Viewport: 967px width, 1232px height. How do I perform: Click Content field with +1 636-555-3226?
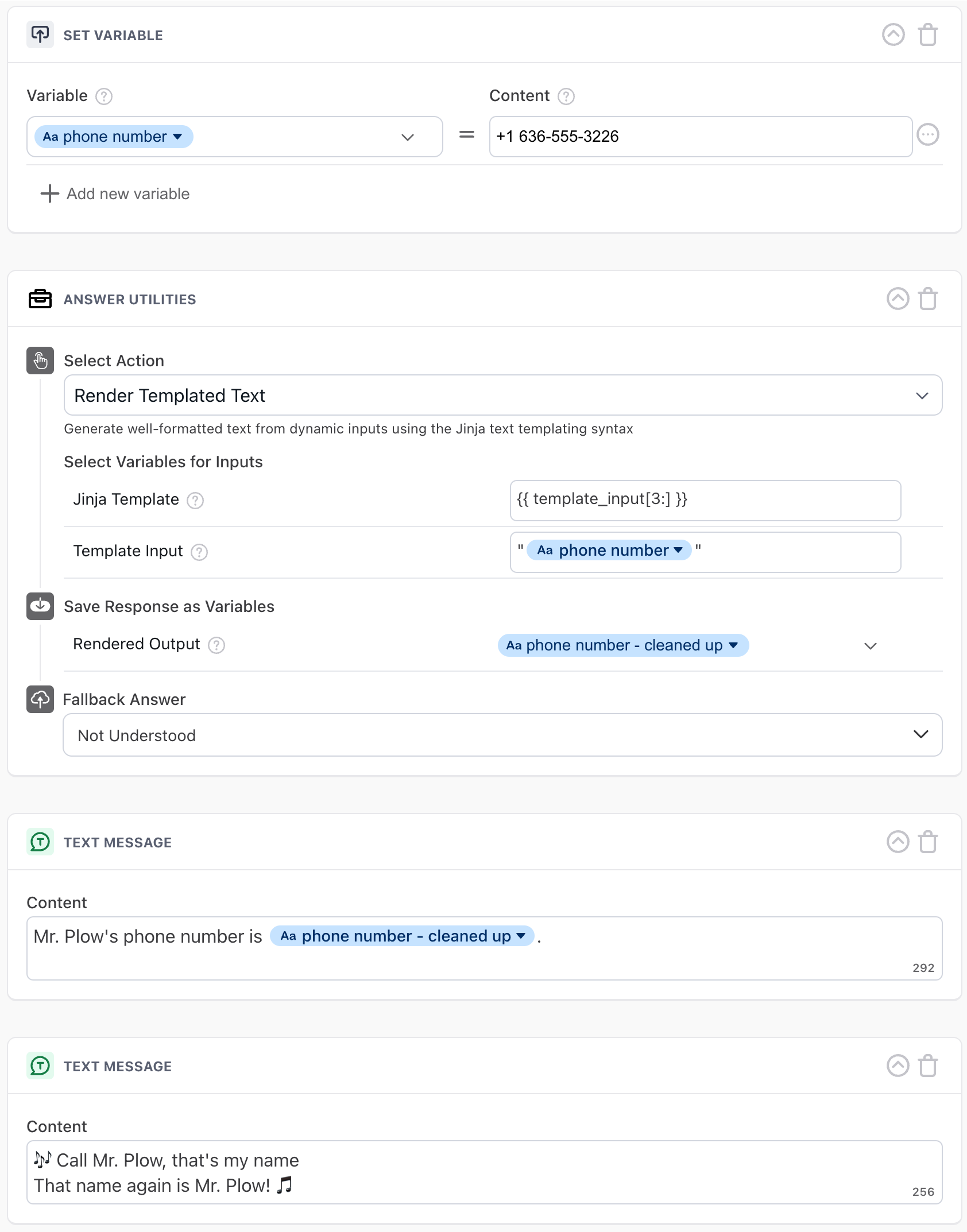[x=701, y=137]
